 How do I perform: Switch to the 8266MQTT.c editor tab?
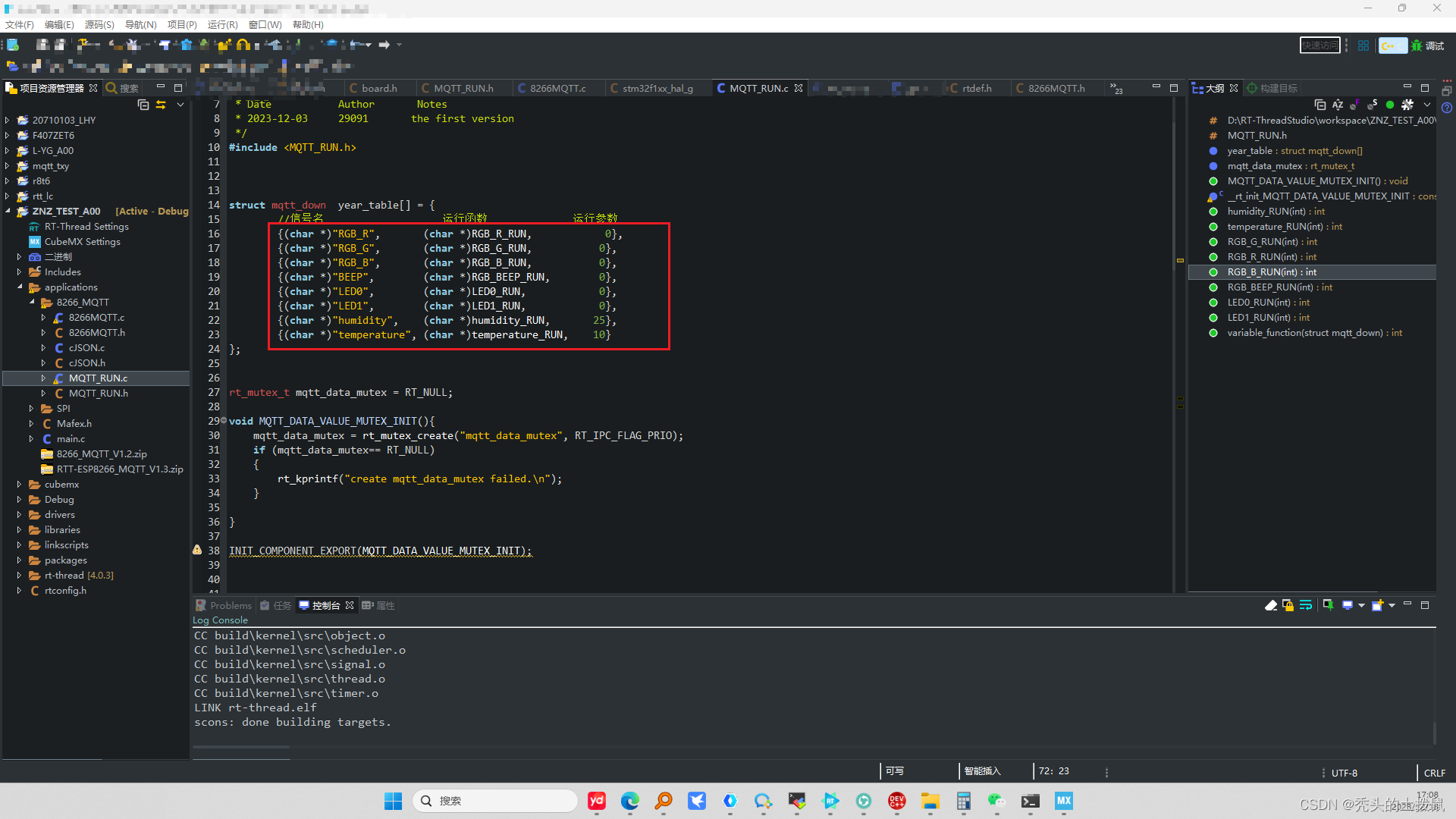557,88
